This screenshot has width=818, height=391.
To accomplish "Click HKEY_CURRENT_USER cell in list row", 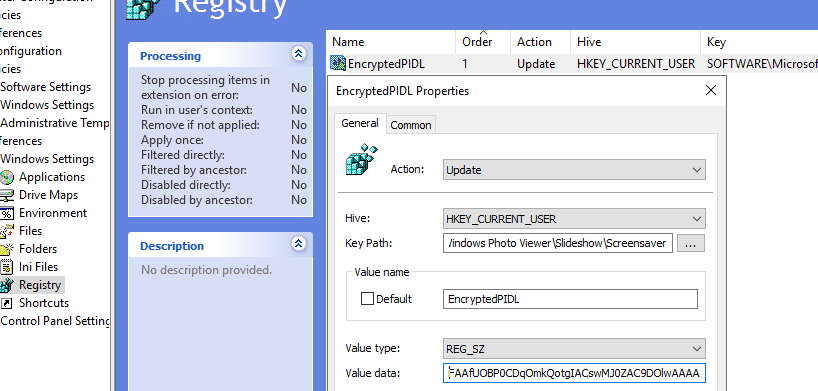I will tap(636, 64).
